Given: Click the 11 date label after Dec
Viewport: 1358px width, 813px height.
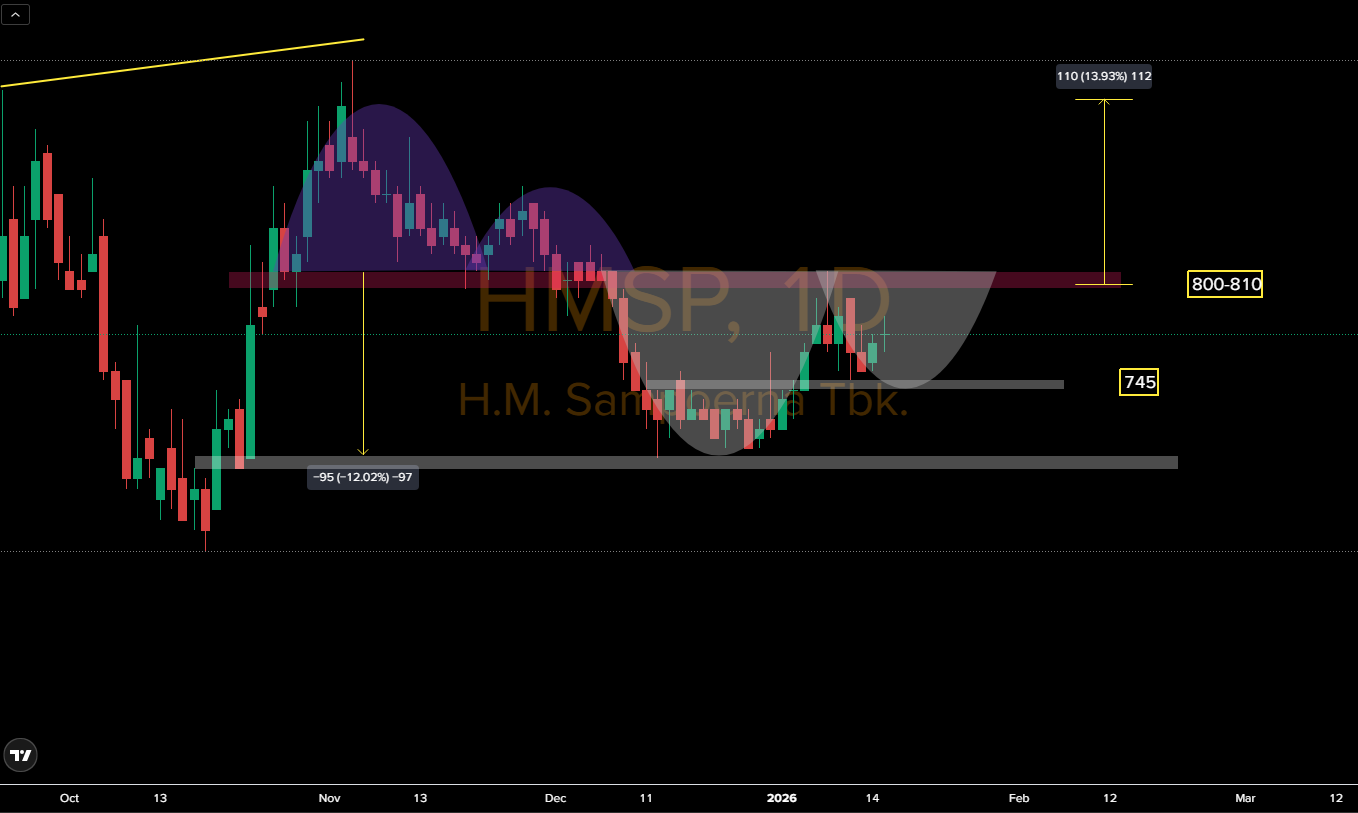Looking at the screenshot, I should click(646, 798).
